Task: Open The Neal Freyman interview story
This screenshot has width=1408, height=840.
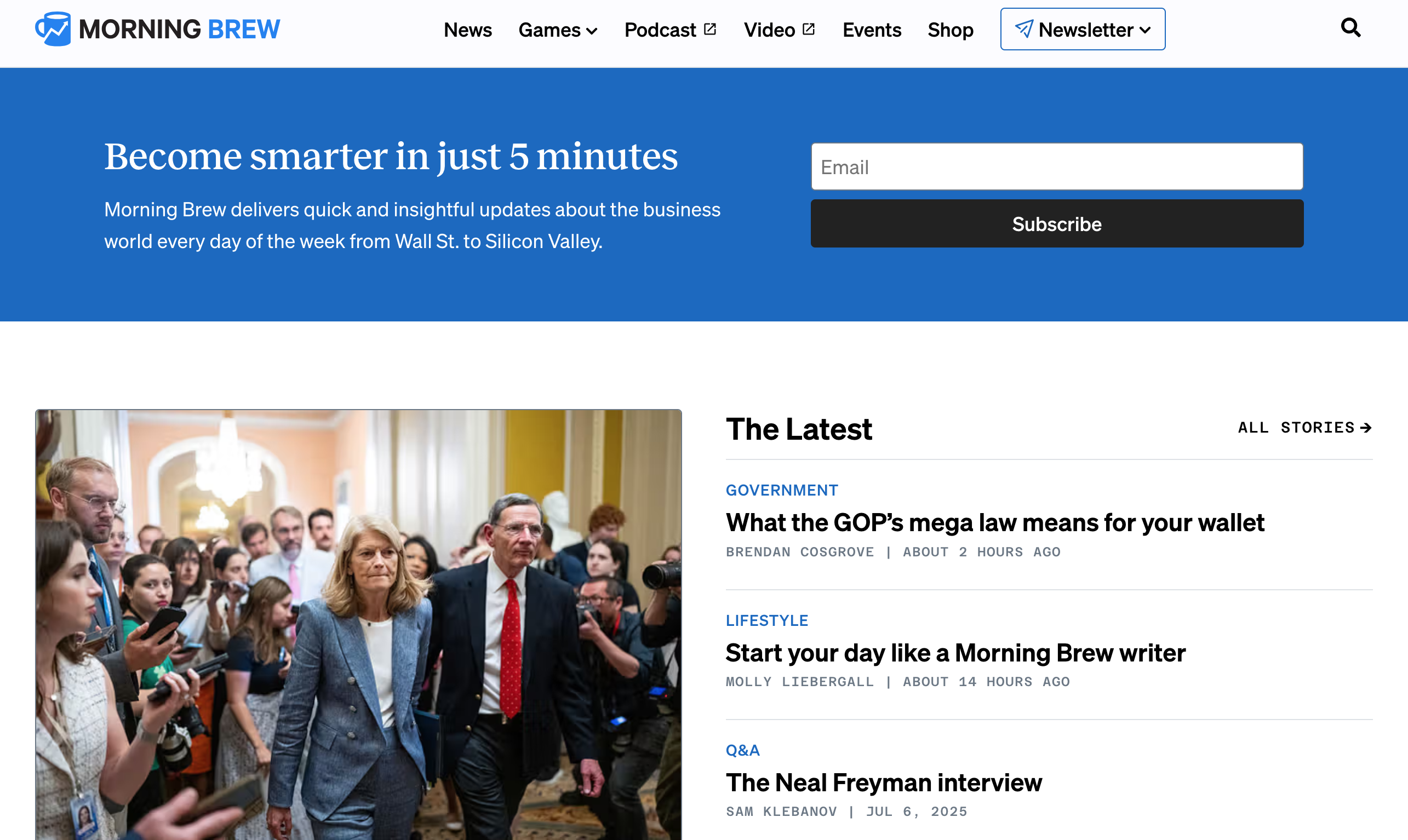Action: tap(883, 783)
